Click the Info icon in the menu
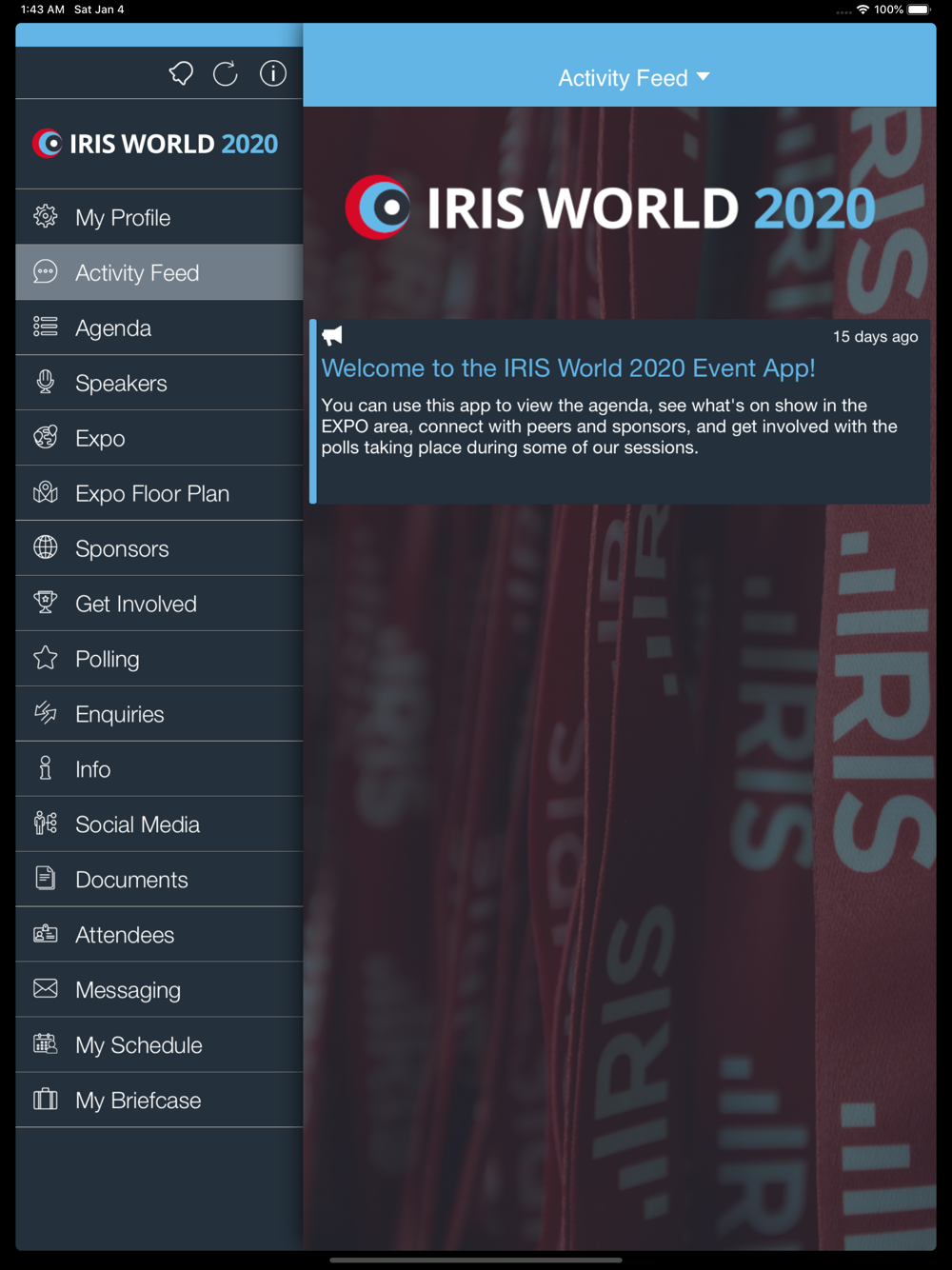The image size is (952, 1270). [46, 768]
